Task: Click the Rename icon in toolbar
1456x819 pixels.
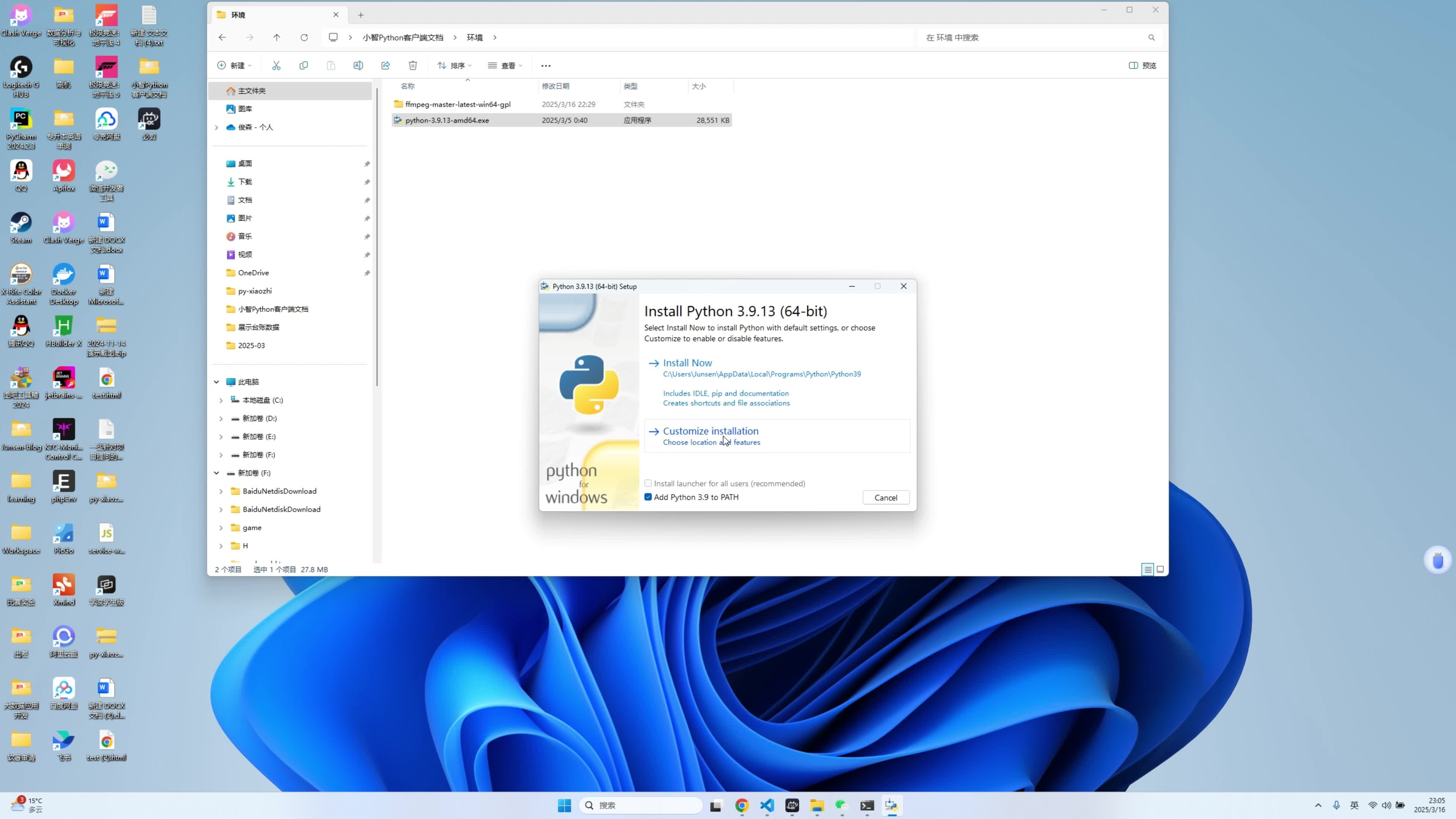Action: pos(358,66)
